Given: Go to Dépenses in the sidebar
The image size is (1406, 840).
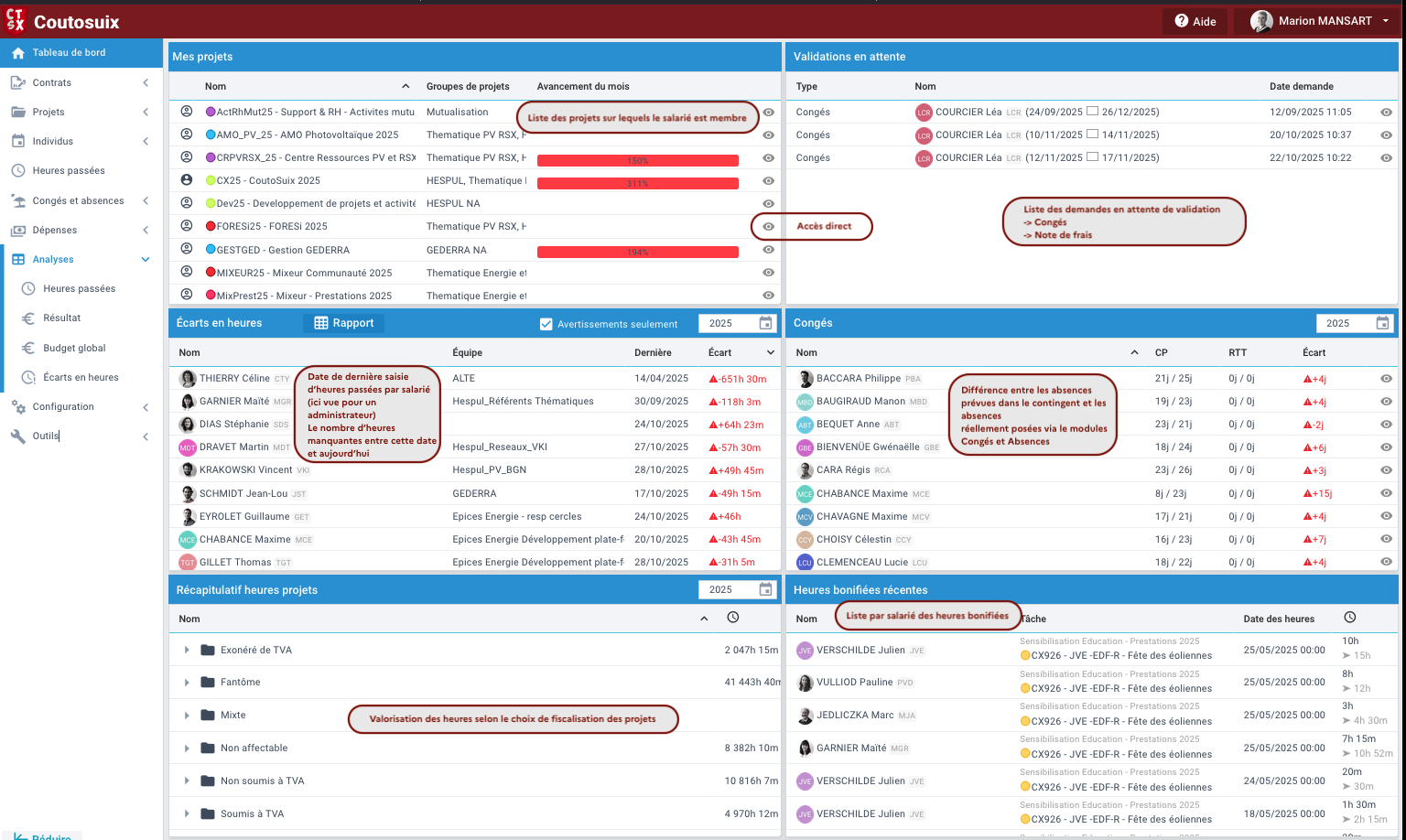Looking at the screenshot, I should pyautogui.click(x=55, y=230).
